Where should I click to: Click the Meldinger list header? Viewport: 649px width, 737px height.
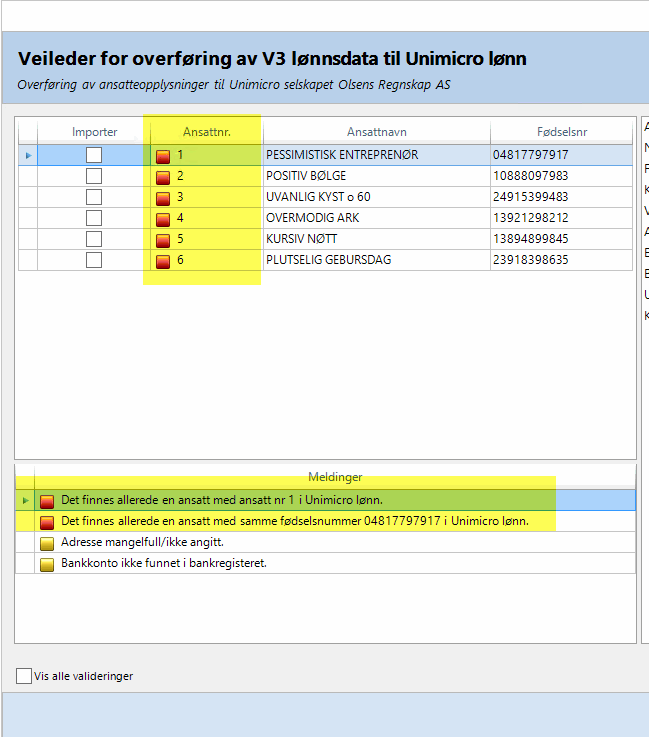(335, 477)
